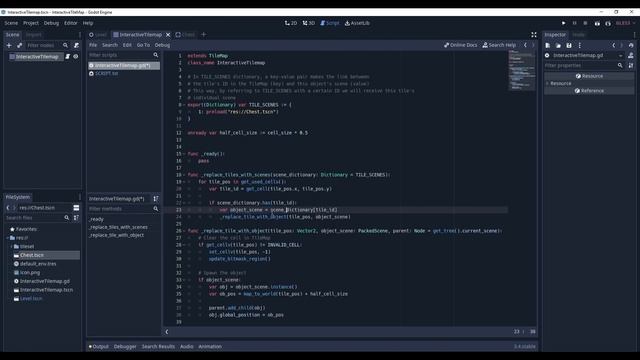Open documentation icon beside InteractiveTilemap.gd
The image size is (640, 360).
tap(631, 56)
